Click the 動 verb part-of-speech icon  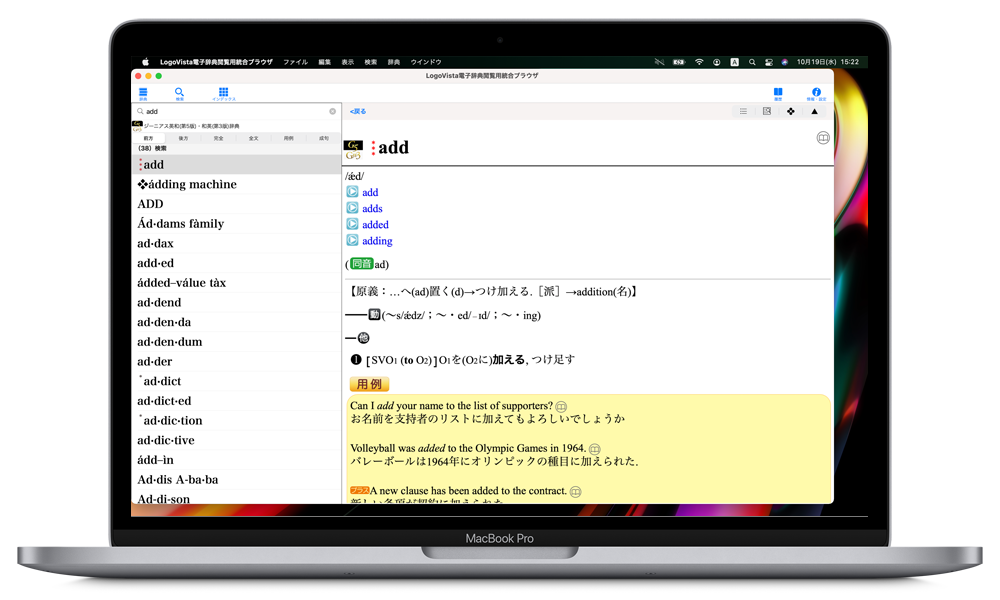pos(374,314)
